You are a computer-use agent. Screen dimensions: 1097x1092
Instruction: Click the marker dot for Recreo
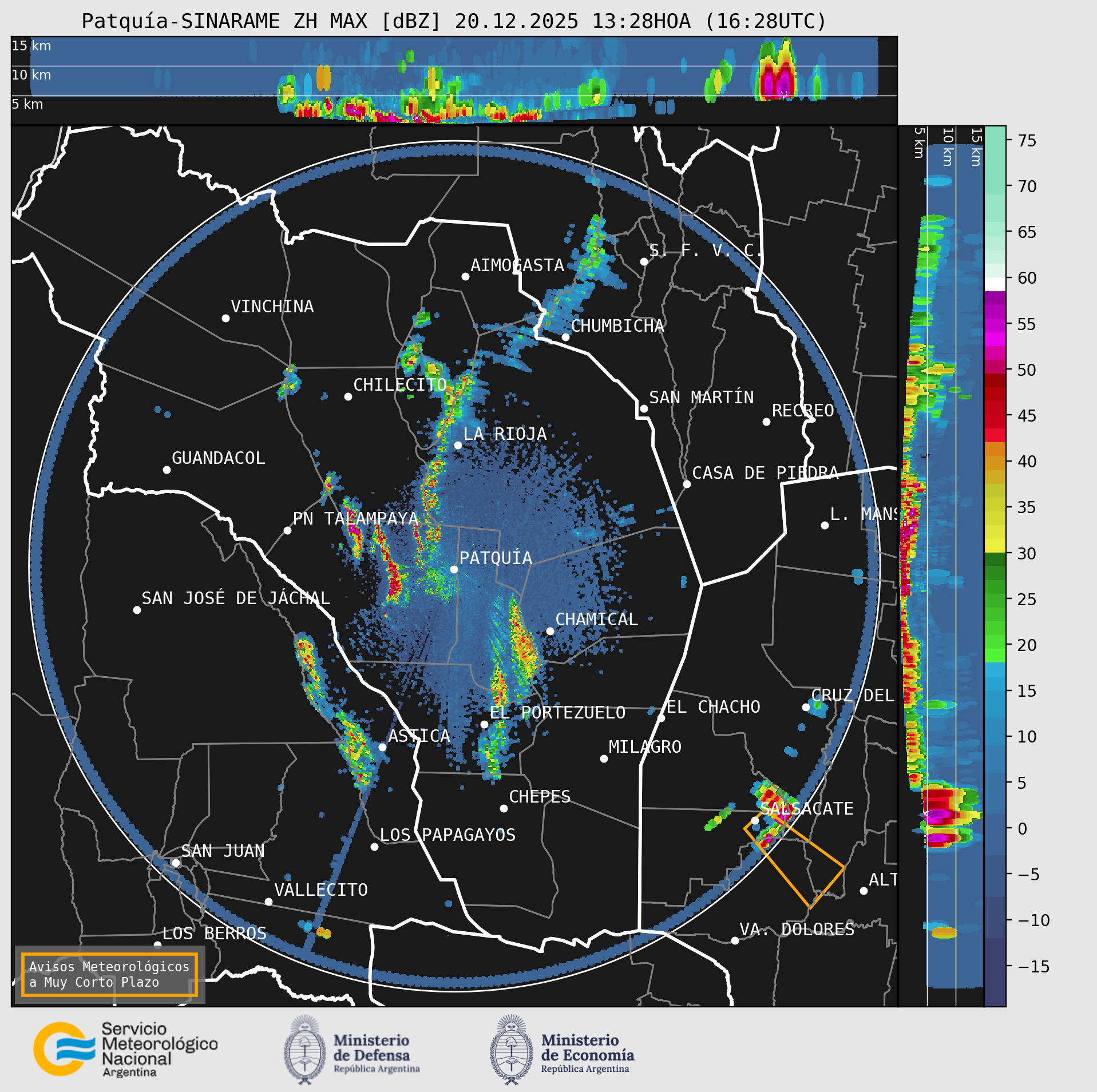766,422
